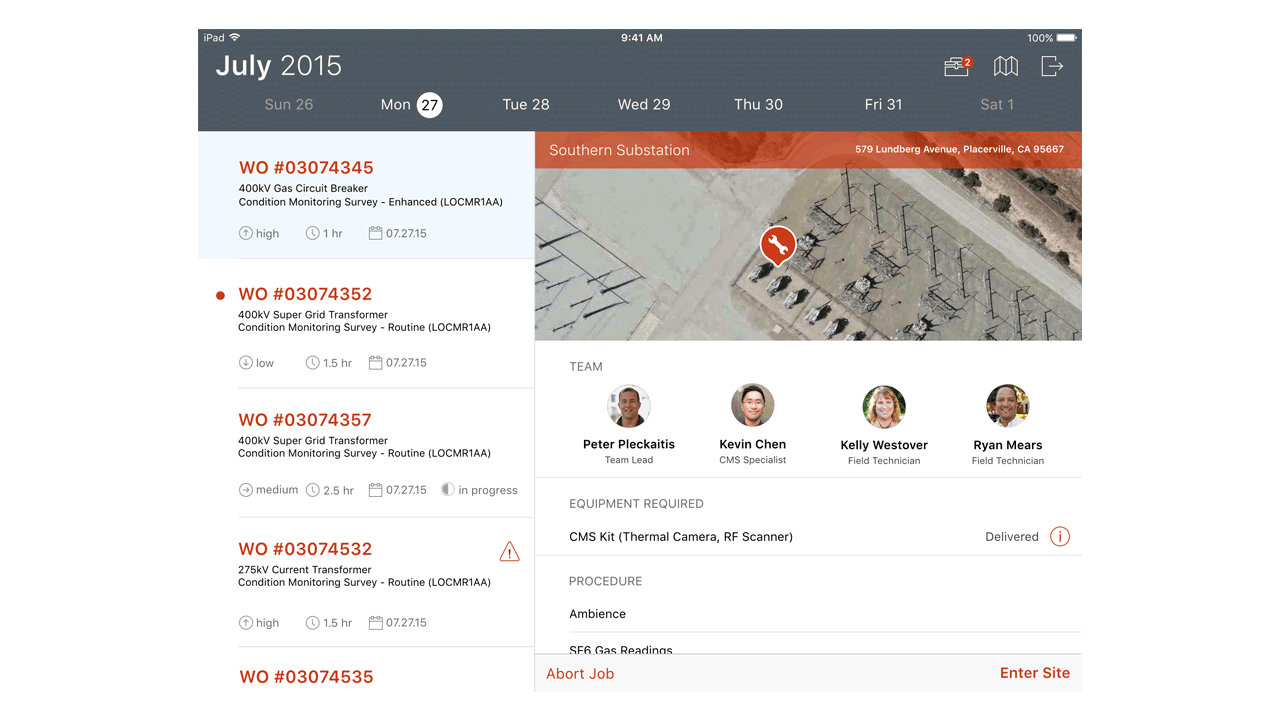Select Sun 26 in the week bar
The height and width of the screenshot is (720, 1280).
tap(289, 104)
